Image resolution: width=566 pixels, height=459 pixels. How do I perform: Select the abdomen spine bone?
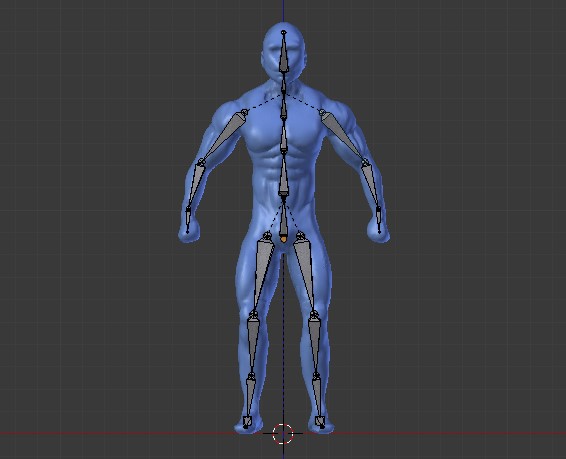(x=284, y=176)
